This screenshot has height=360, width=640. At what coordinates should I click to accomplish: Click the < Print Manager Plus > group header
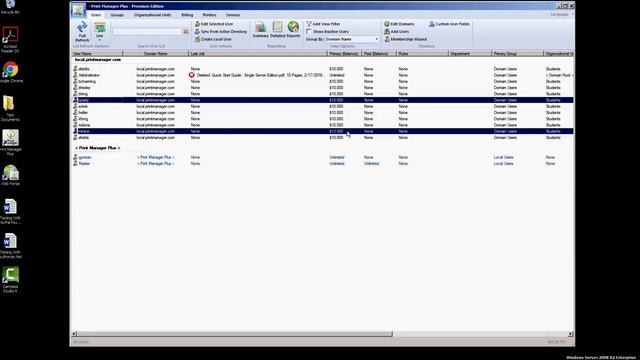point(98,148)
